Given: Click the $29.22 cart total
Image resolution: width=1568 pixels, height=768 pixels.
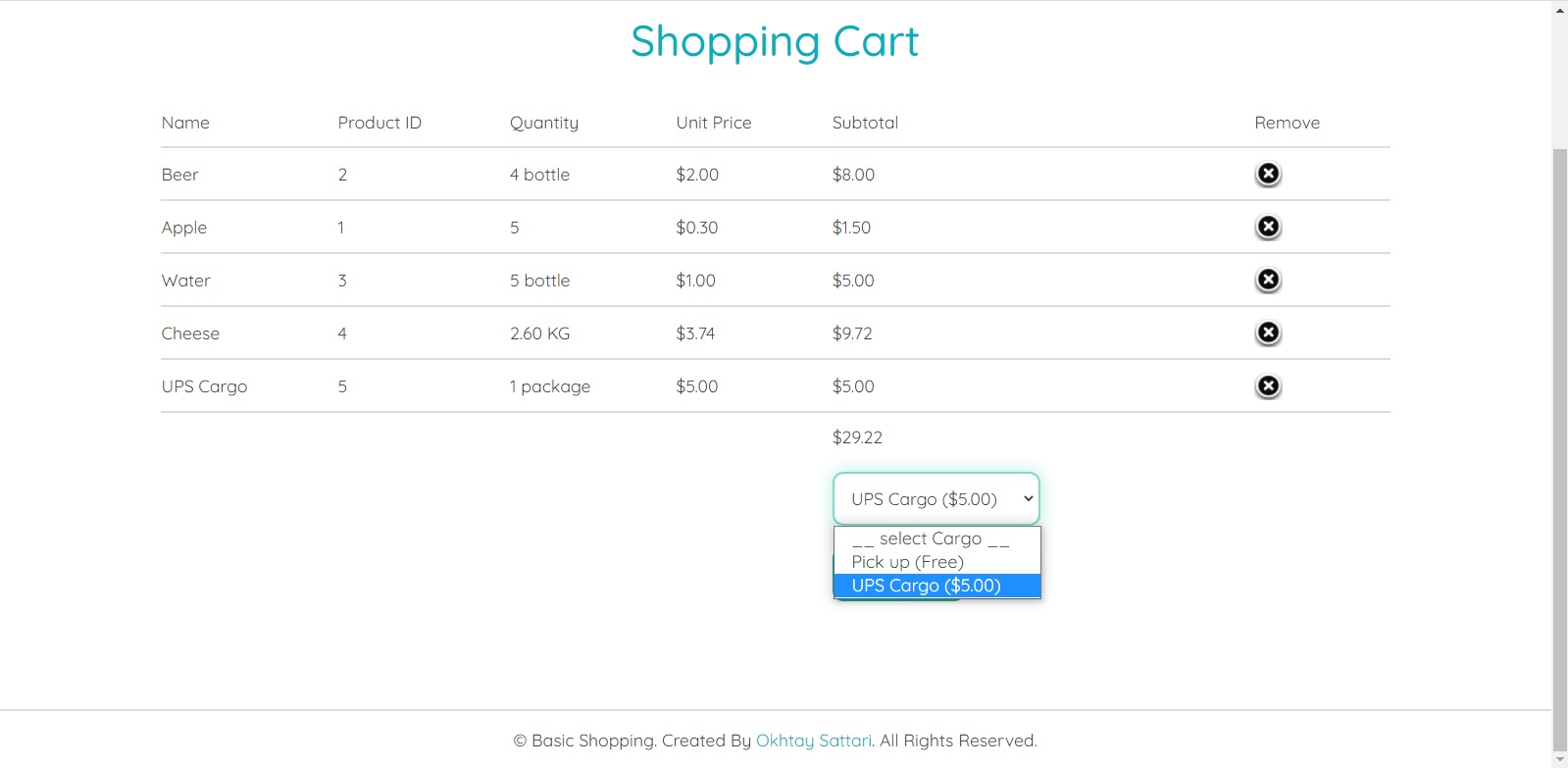Looking at the screenshot, I should coord(857,437).
